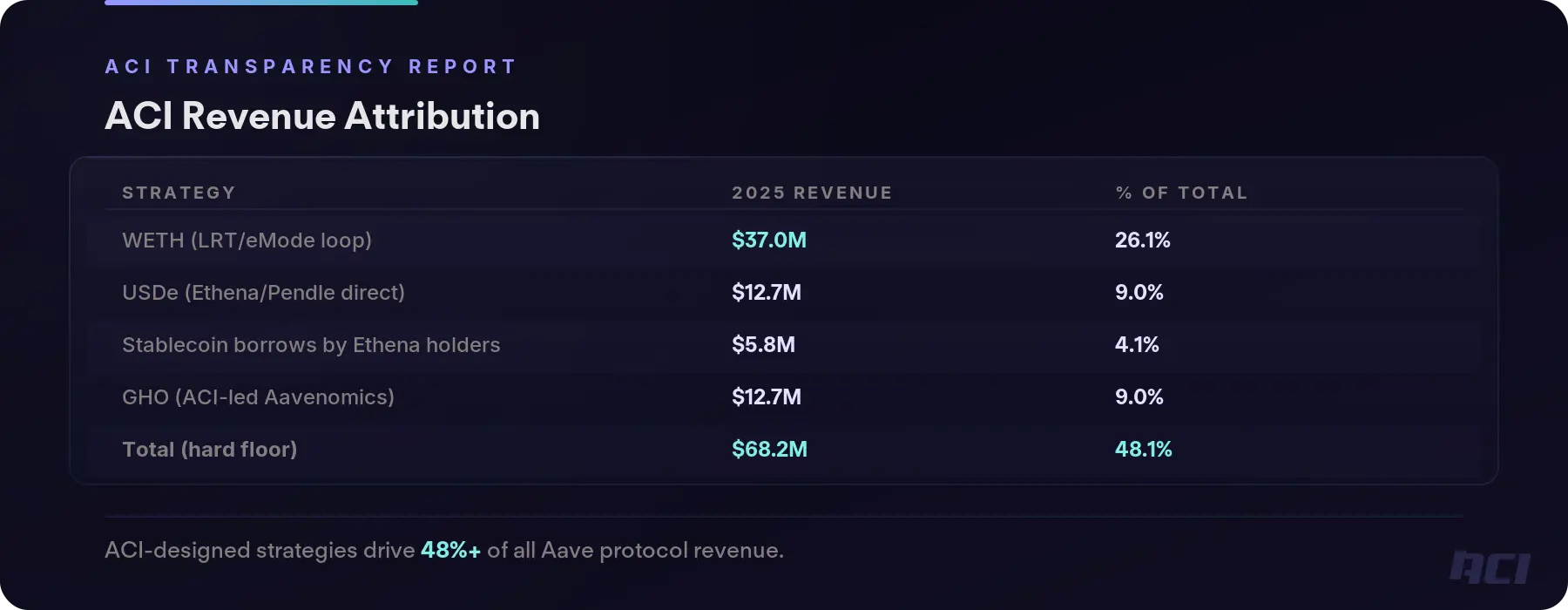Click the 9.0% value in GHO row
This screenshot has width=1568, height=610.
pos(1139,397)
